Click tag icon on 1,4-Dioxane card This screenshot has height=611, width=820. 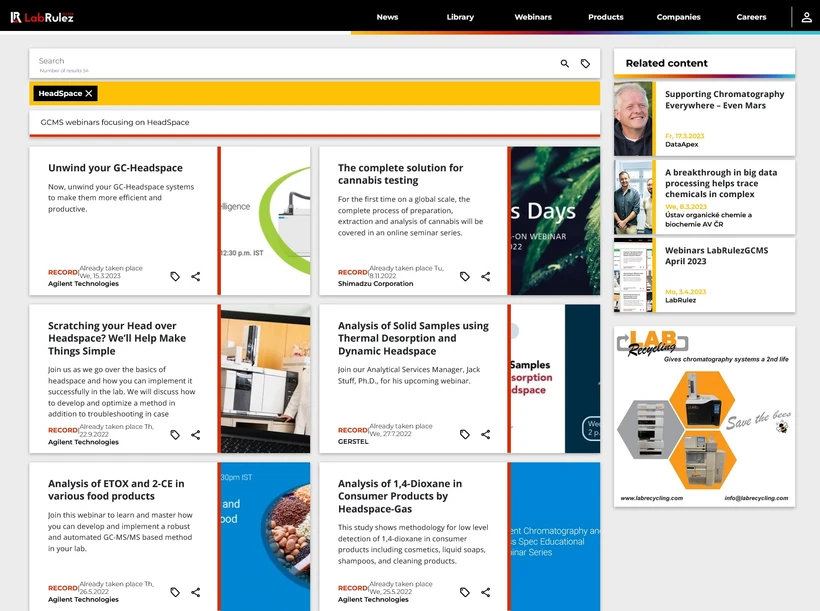pos(465,592)
